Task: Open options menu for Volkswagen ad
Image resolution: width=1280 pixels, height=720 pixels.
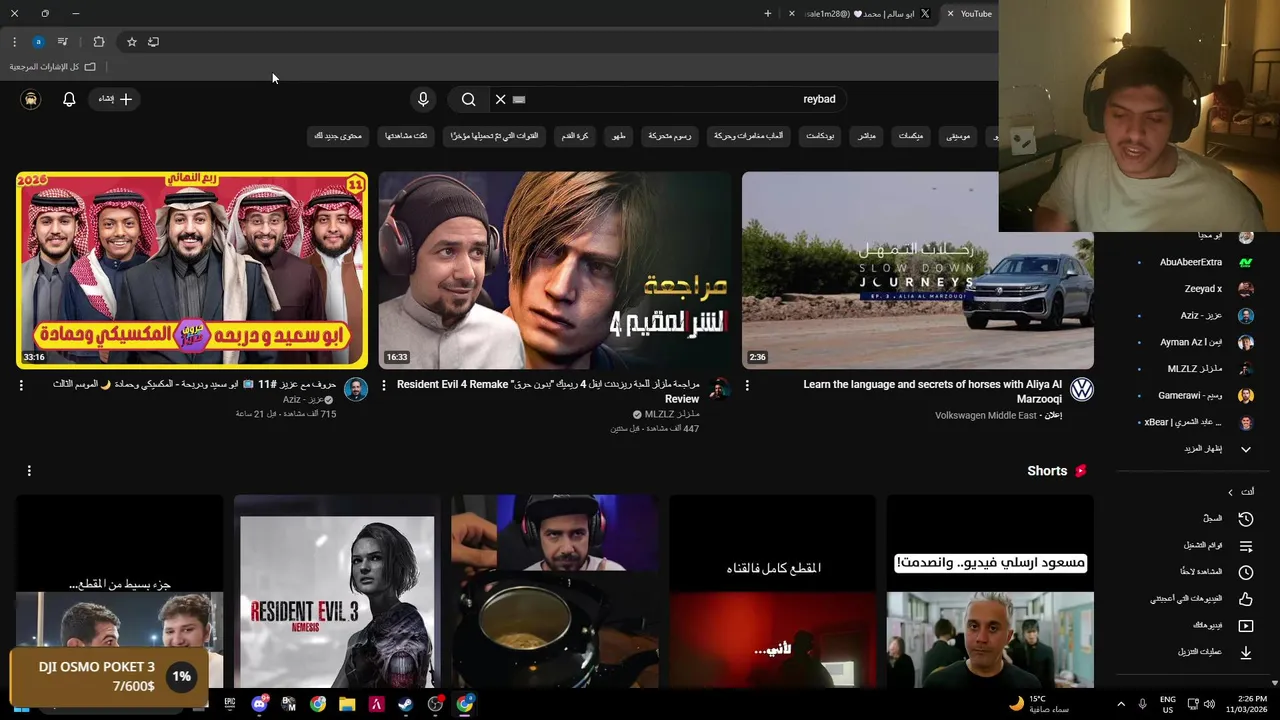Action: (747, 385)
